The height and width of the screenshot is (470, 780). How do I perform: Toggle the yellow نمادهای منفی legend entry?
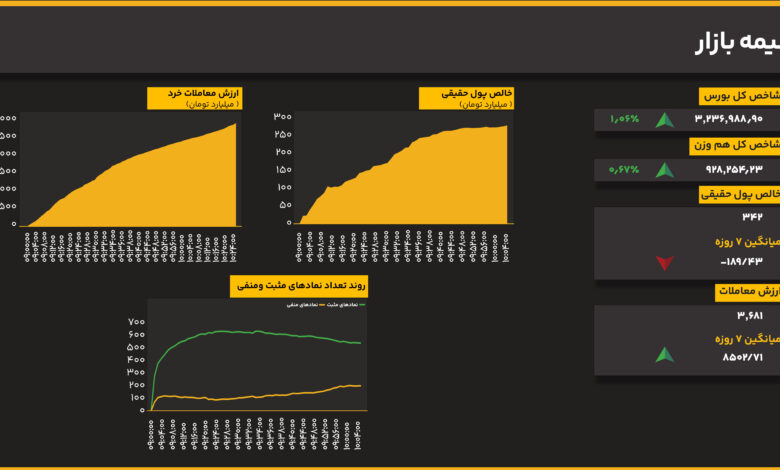(x=303, y=304)
